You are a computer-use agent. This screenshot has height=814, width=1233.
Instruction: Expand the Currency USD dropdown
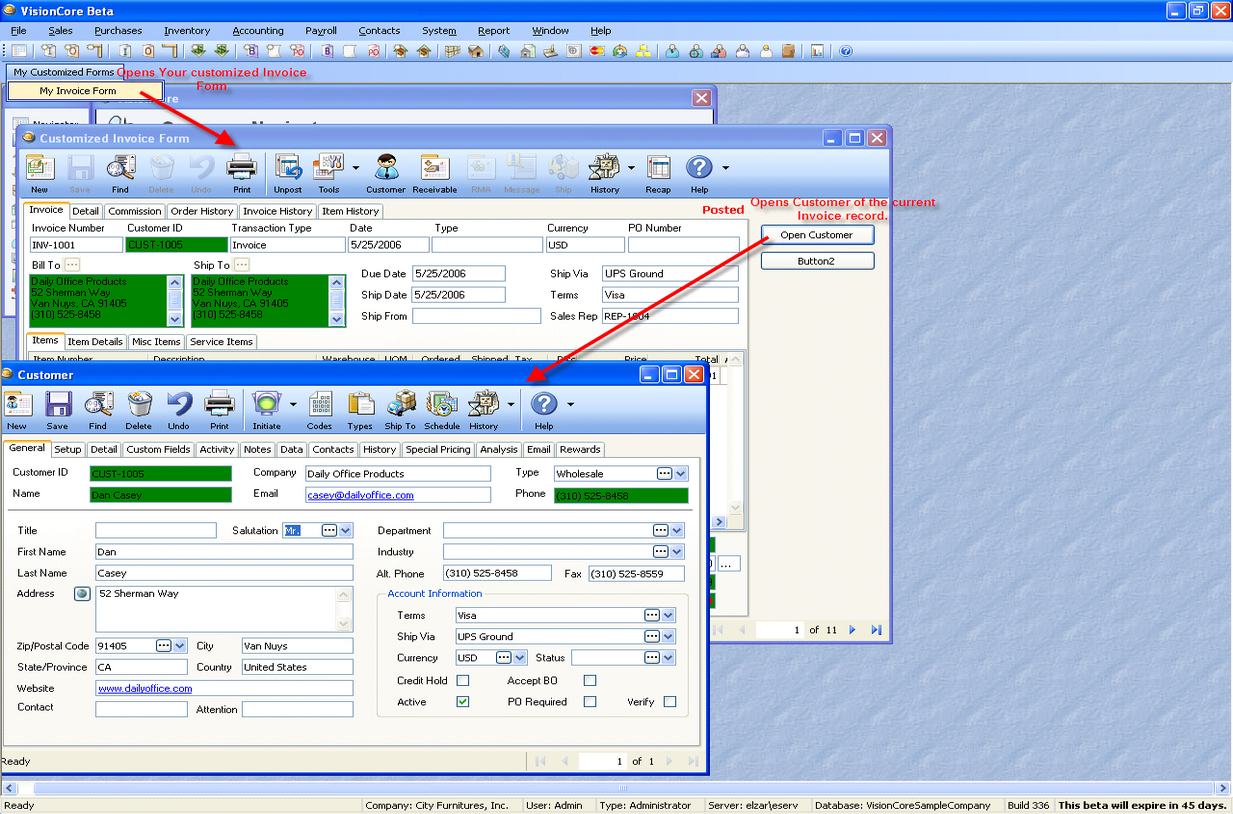[x=520, y=658]
